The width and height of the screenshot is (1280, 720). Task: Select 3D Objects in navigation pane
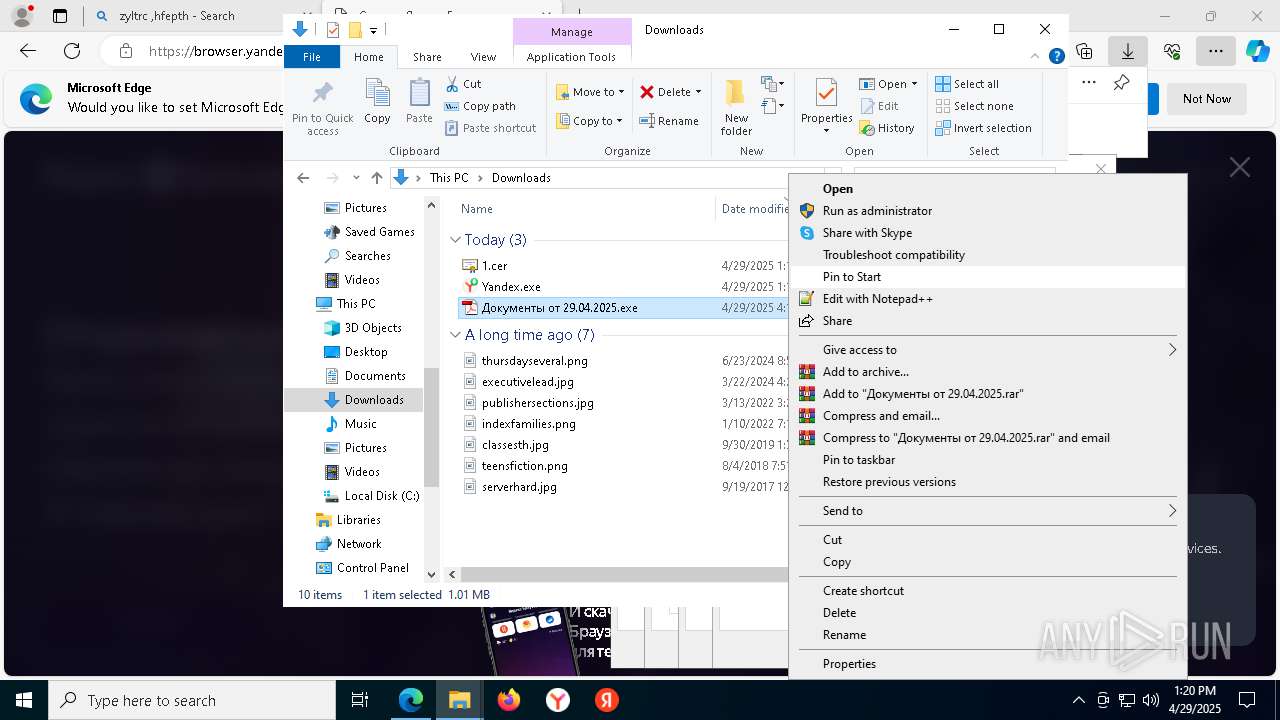(362, 328)
